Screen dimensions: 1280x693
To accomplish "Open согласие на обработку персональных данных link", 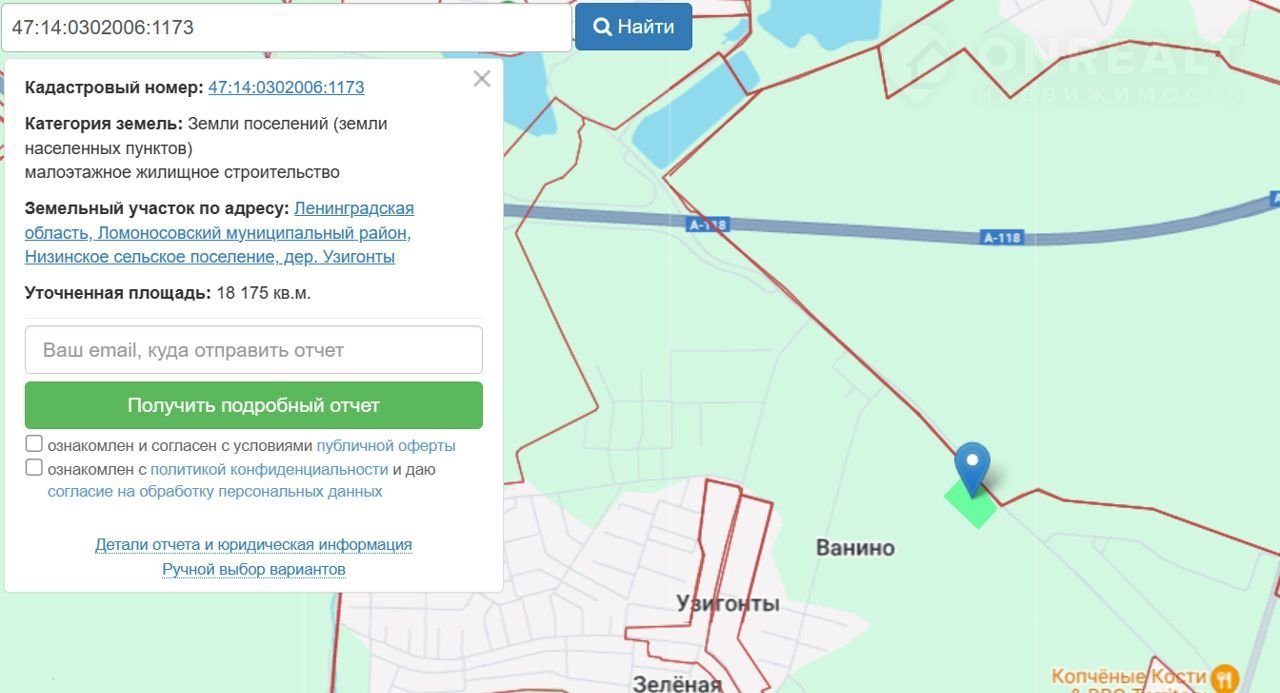I will (x=215, y=492).
